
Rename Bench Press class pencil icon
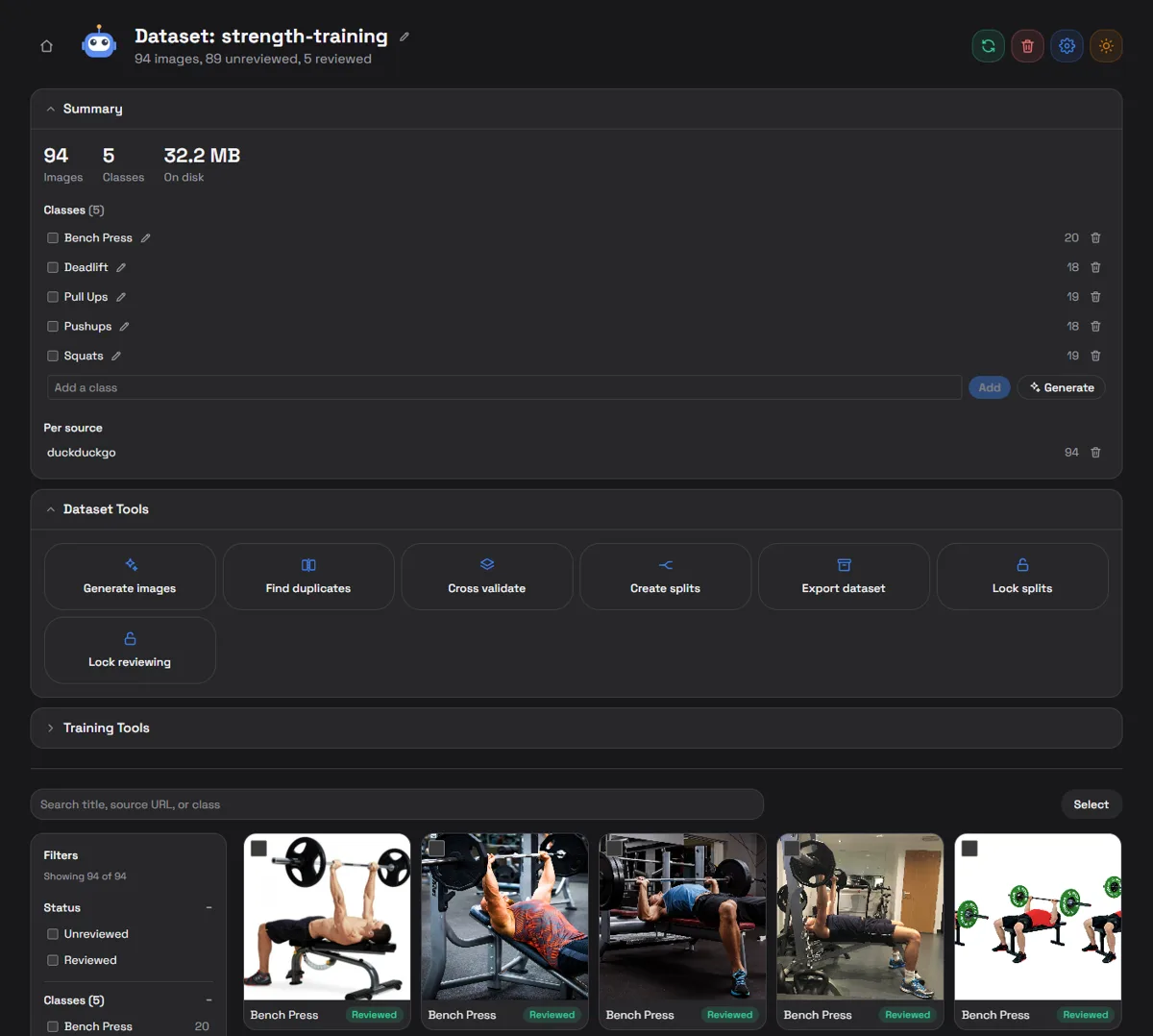pos(146,238)
